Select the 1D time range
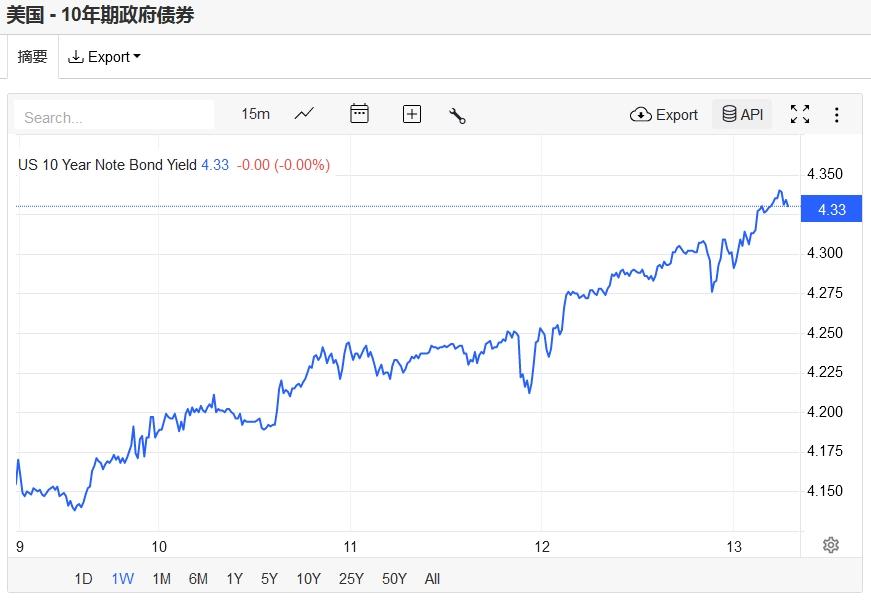Viewport: 871px width, 600px height. [84, 578]
